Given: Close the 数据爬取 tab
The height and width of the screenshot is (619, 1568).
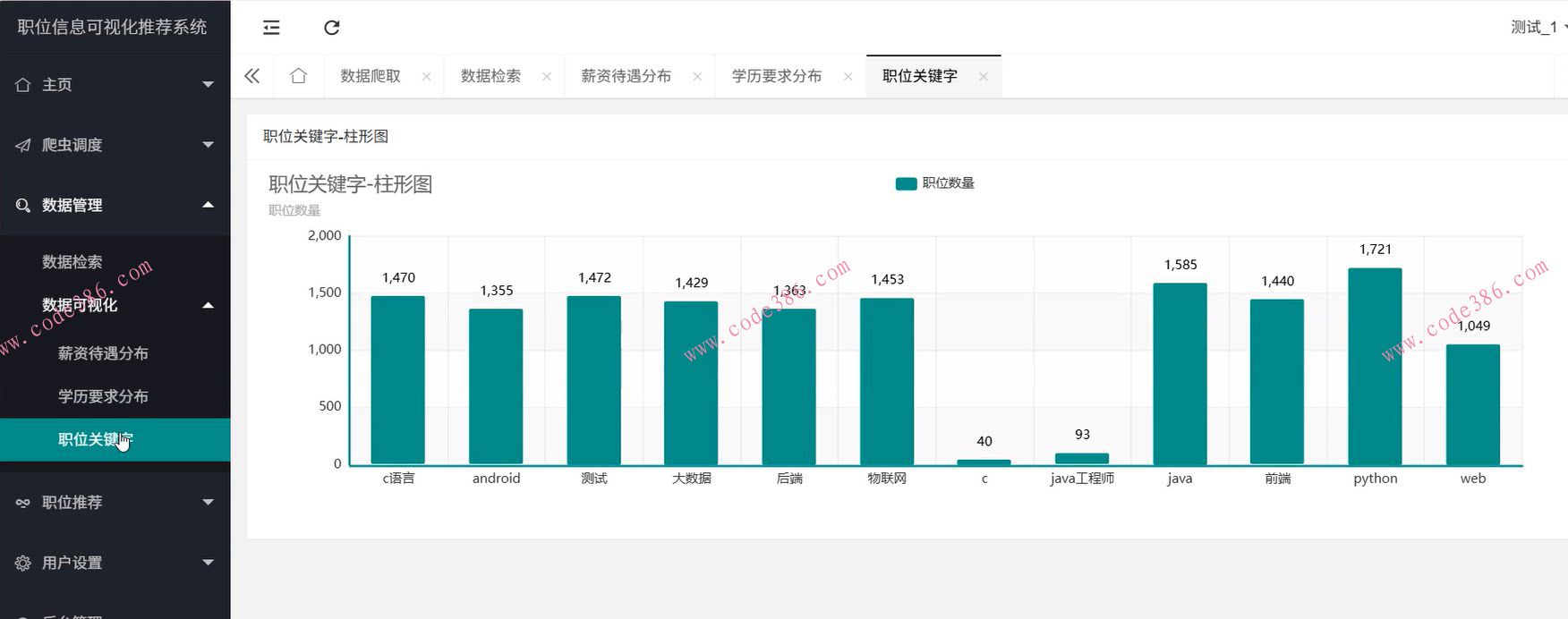Looking at the screenshot, I should pyautogui.click(x=427, y=77).
